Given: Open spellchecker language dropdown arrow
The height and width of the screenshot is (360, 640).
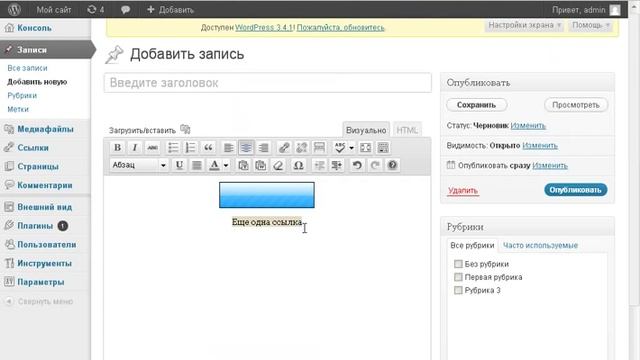Looking at the screenshot, I should [351, 148].
